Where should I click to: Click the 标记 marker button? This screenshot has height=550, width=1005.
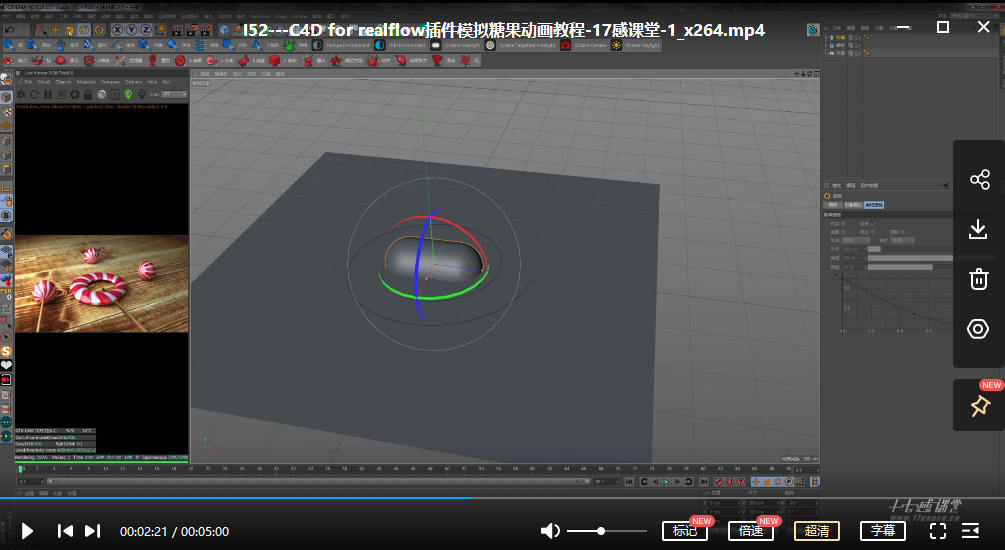tap(685, 531)
